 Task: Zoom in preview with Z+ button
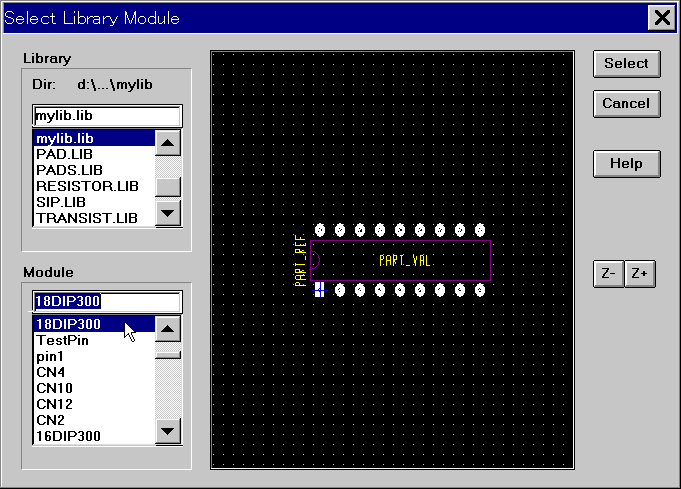tap(640, 274)
